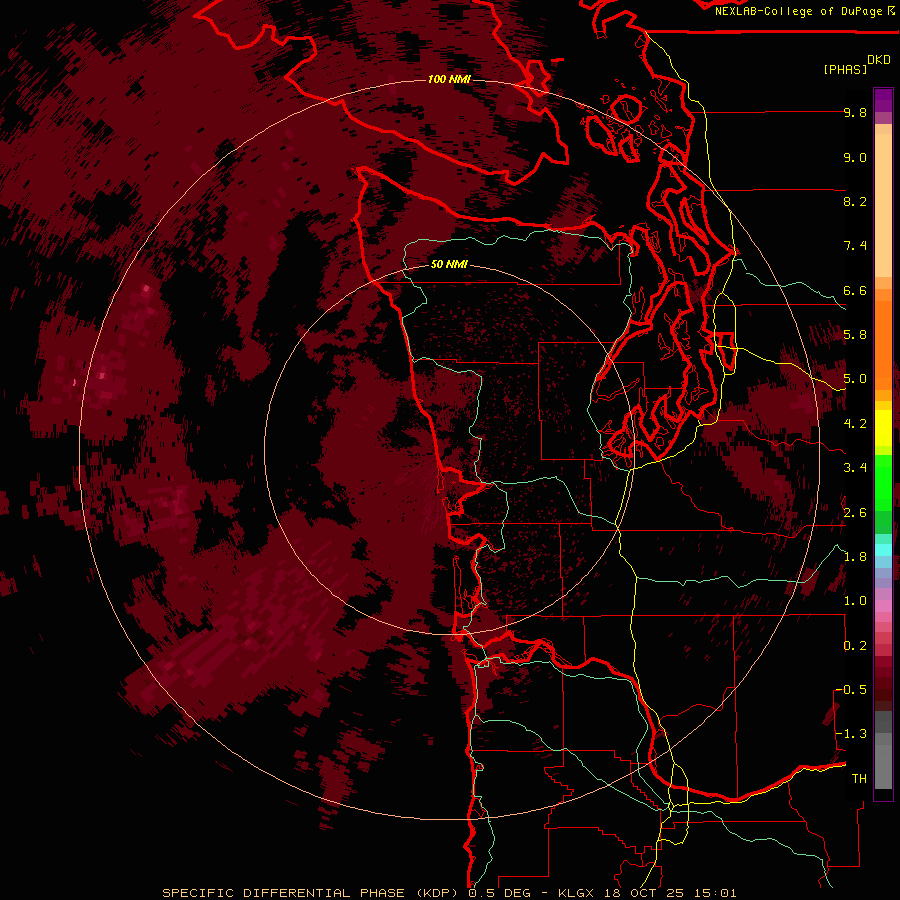Click the 8.2 value on the color scale
The image size is (900, 900).
point(855,201)
